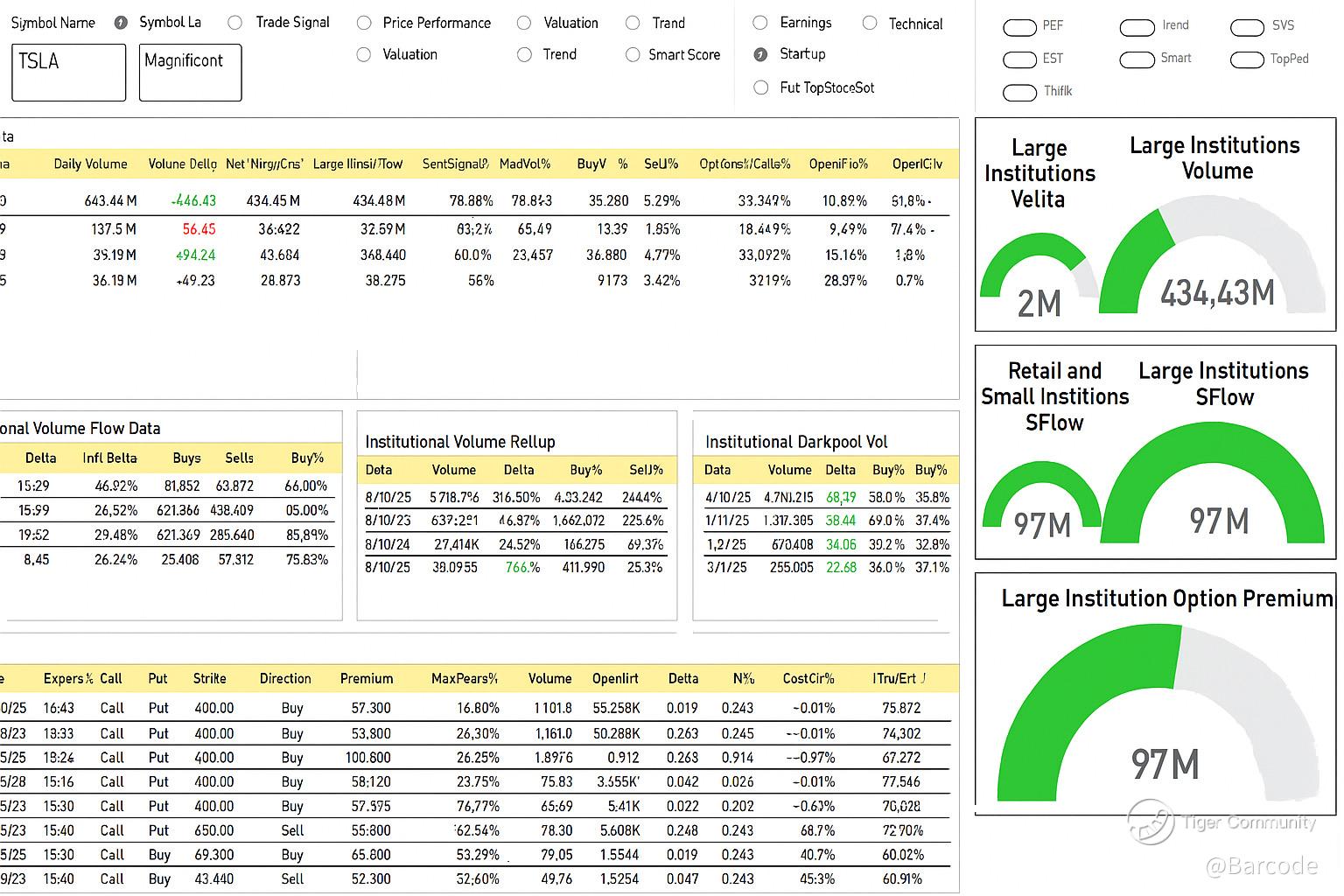The image size is (1344, 896).
Task: Select the 1,662,072 value in Volume Rellup
Action: (578, 520)
